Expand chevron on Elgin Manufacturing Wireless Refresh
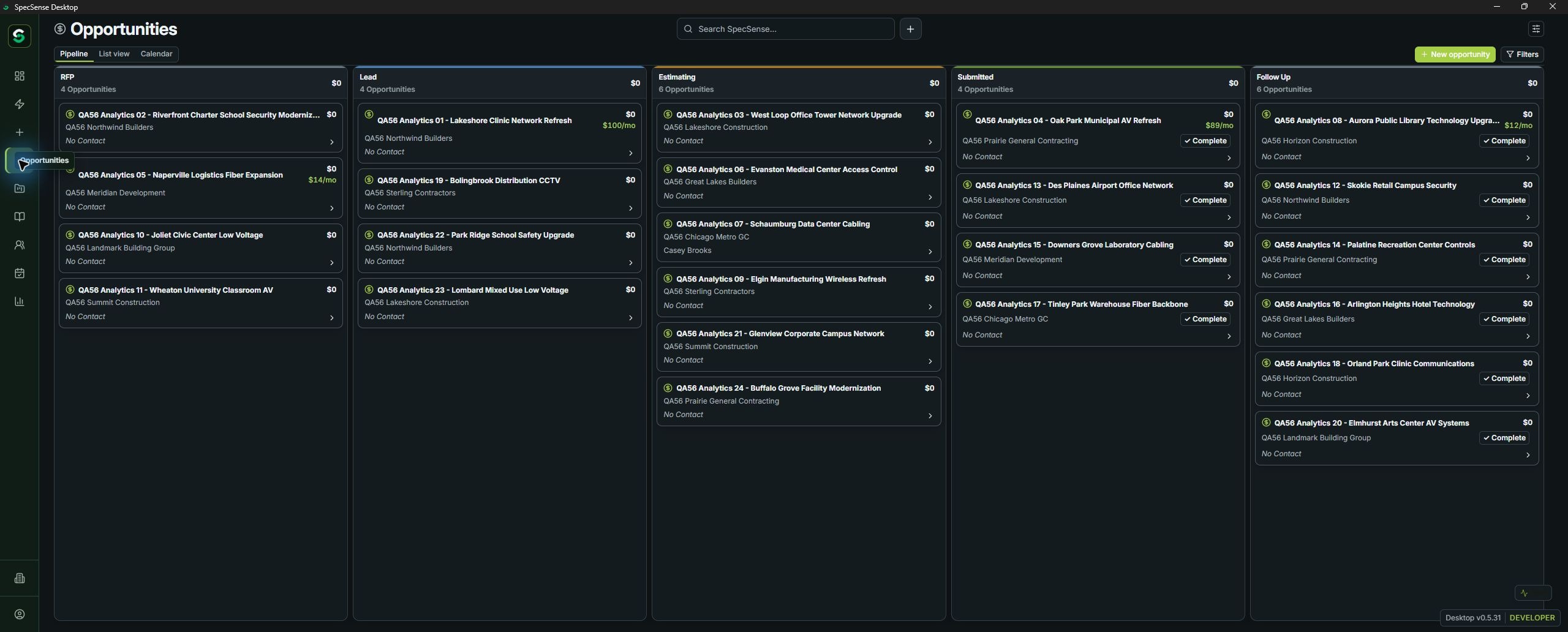 [x=930, y=307]
